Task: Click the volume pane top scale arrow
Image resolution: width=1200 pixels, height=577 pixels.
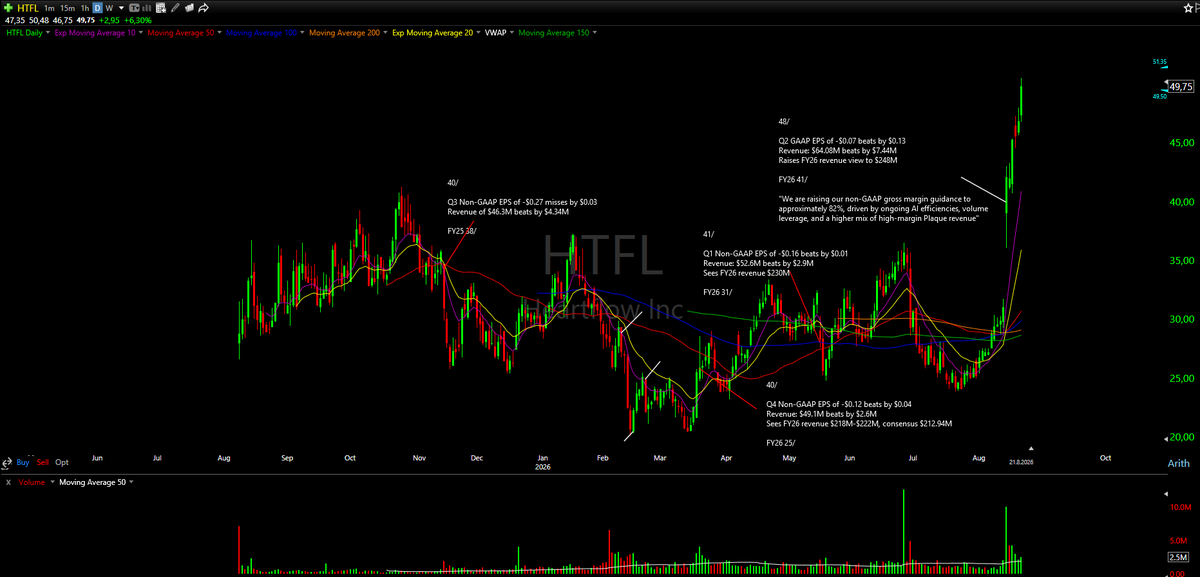Action: [1164, 494]
